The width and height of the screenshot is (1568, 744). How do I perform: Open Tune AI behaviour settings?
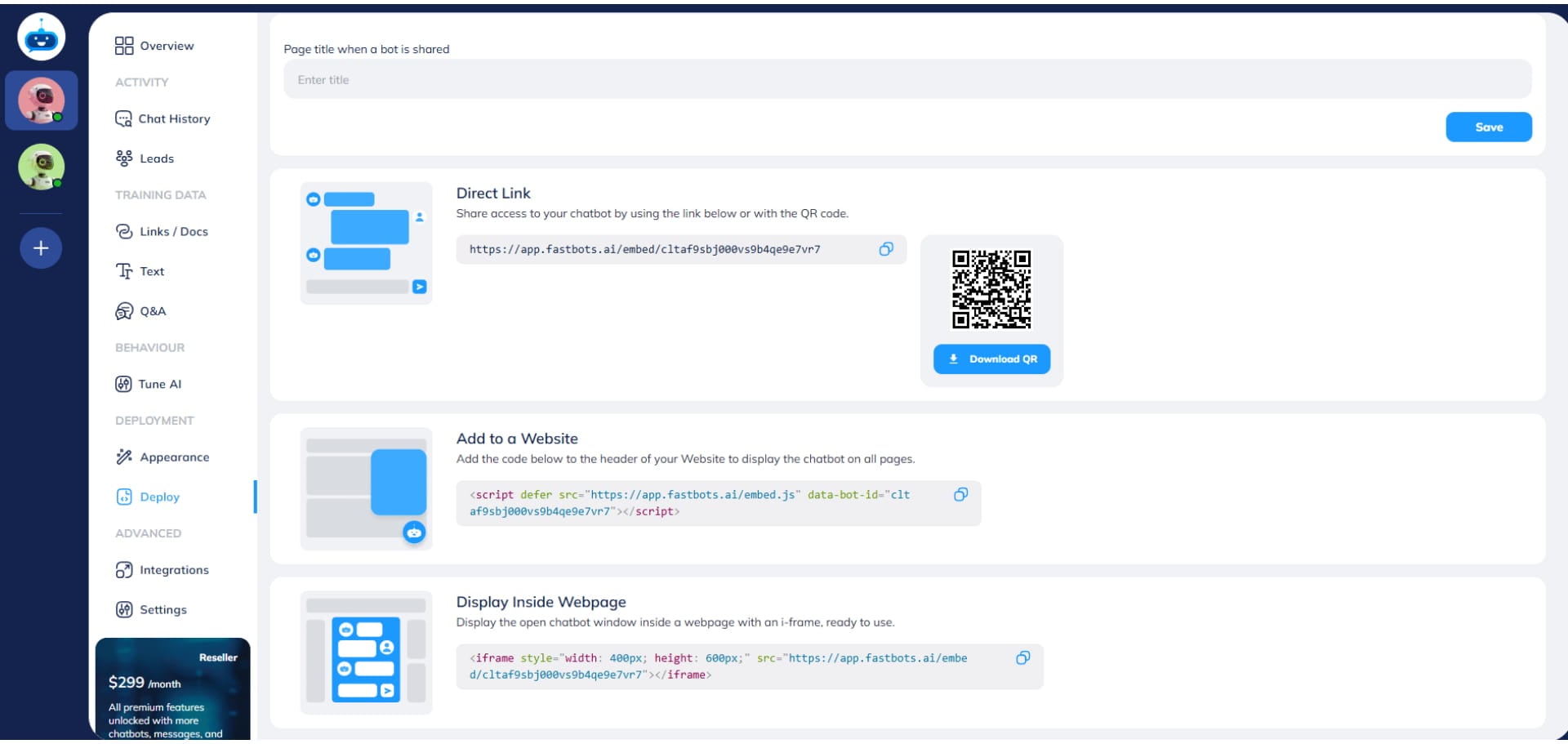point(160,384)
